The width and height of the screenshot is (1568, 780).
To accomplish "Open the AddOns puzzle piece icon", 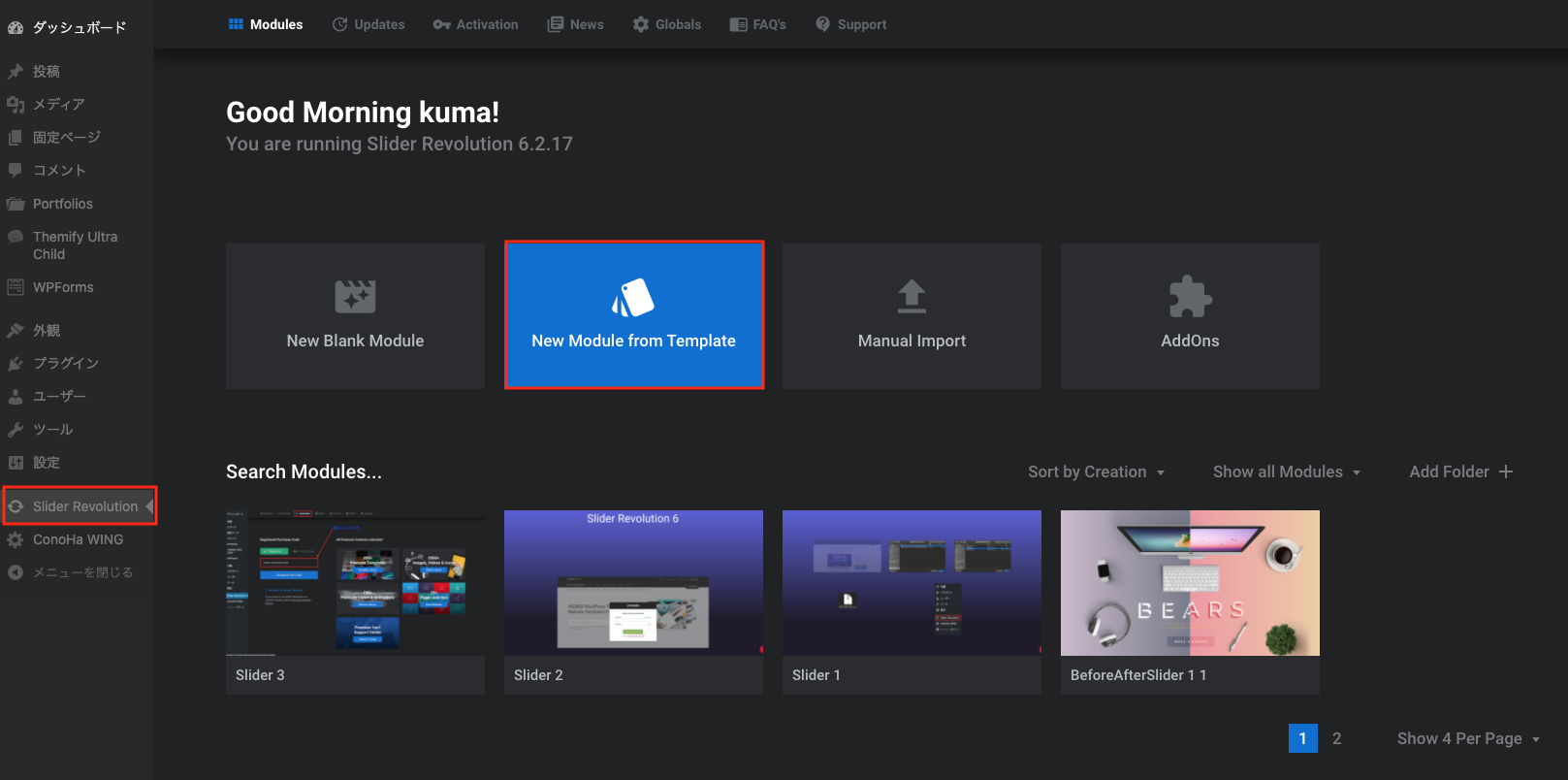I will [x=1190, y=297].
